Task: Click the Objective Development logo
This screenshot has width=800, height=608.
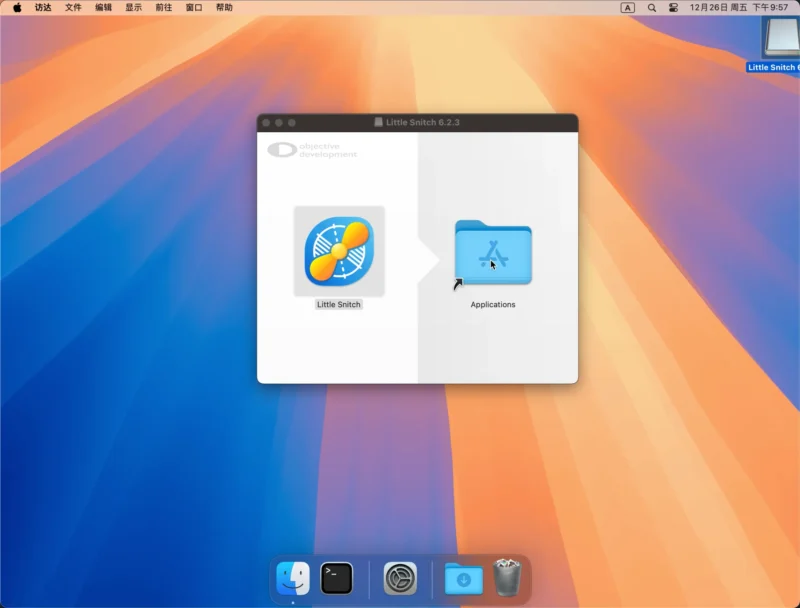Action: pyautogui.click(x=312, y=150)
